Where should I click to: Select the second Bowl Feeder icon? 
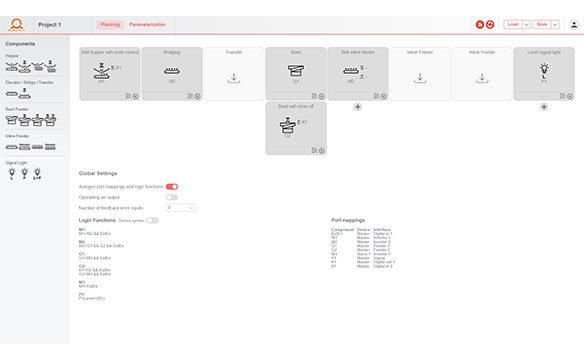pos(25,120)
